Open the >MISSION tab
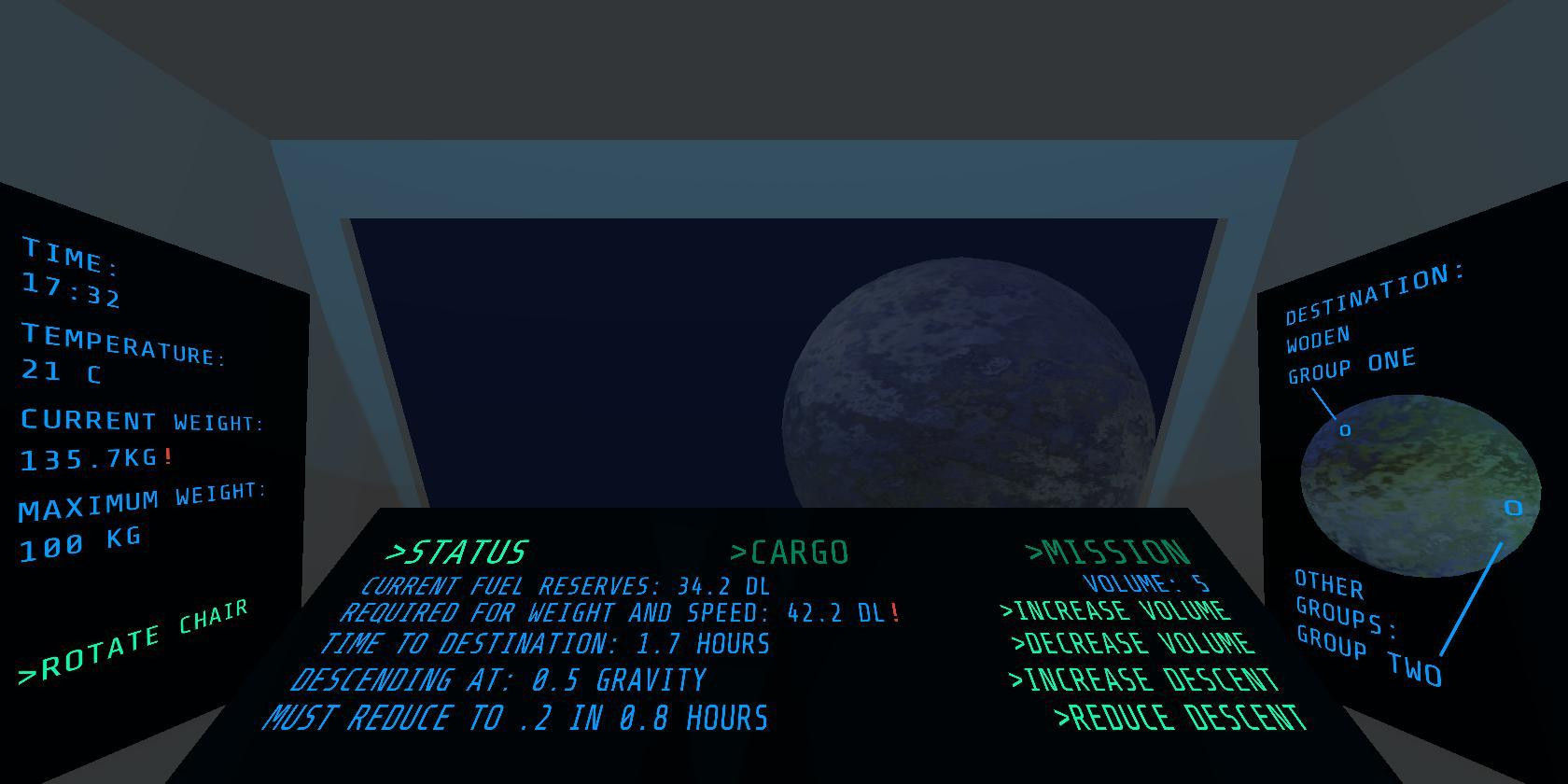1568x784 pixels. [1108, 553]
